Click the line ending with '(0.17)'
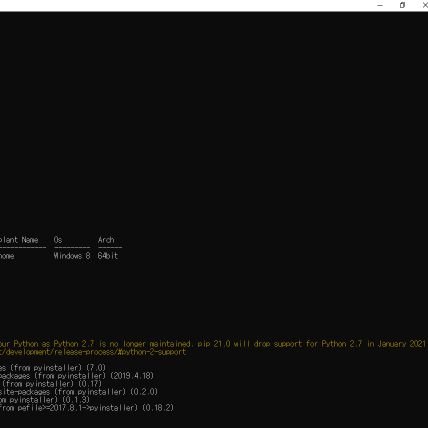Screen dimensions: 428x428 51,384
